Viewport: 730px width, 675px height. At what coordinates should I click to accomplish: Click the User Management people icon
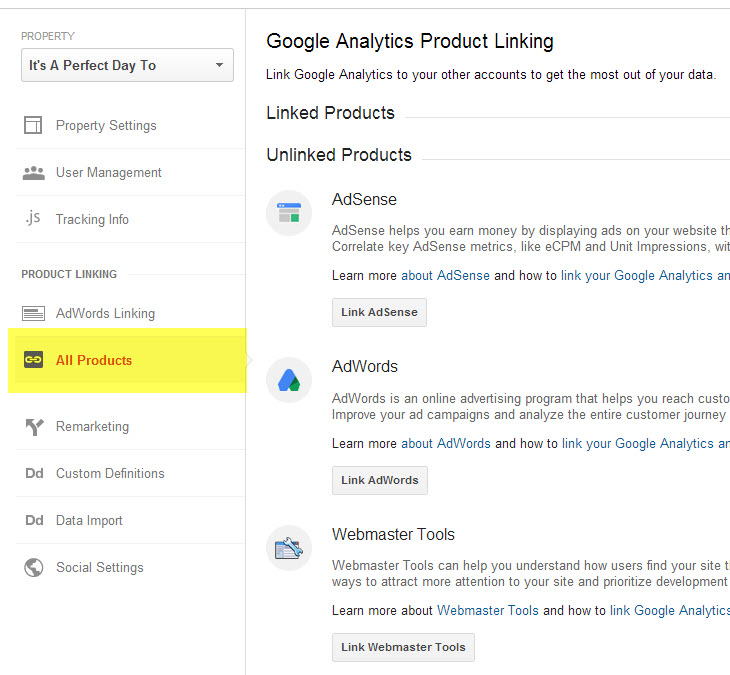point(34,173)
